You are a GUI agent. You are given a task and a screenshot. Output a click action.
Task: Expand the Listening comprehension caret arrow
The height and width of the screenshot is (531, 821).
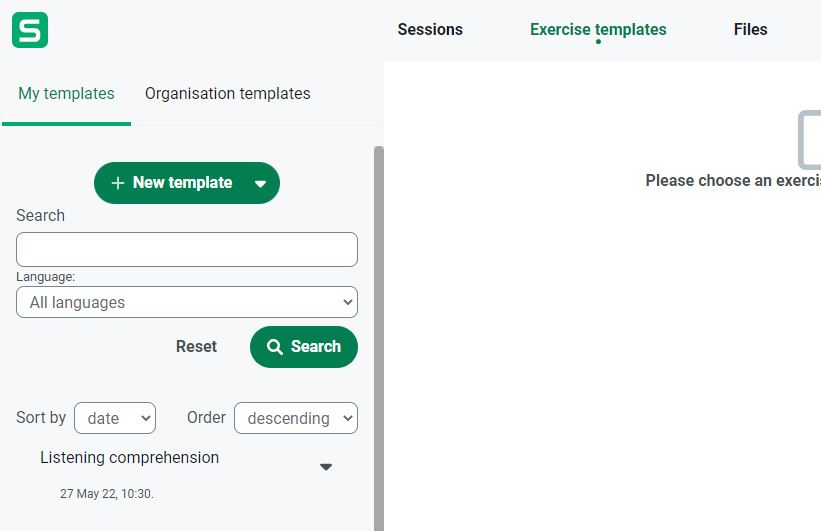[x=325, y=467]
